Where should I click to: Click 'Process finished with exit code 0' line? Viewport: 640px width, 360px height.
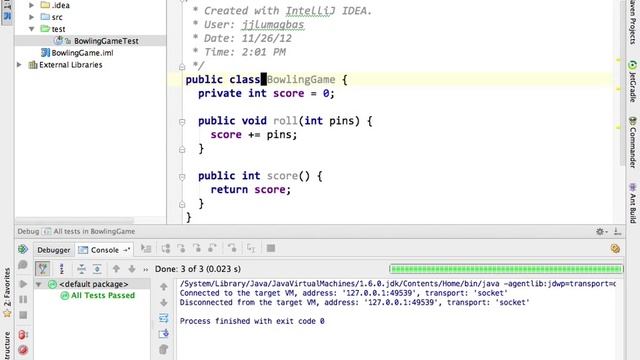252,321
